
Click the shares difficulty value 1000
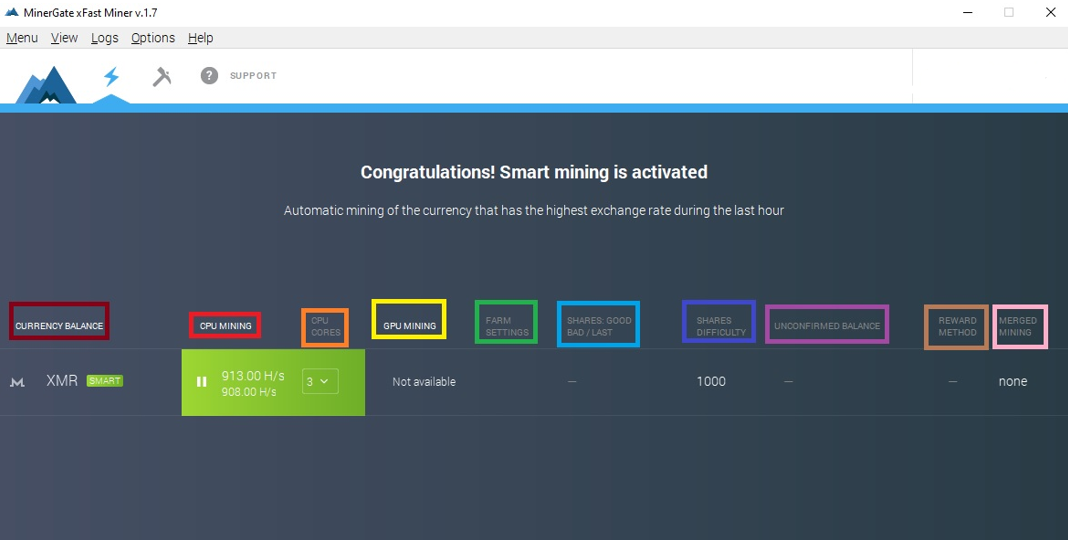click(711, 381)
